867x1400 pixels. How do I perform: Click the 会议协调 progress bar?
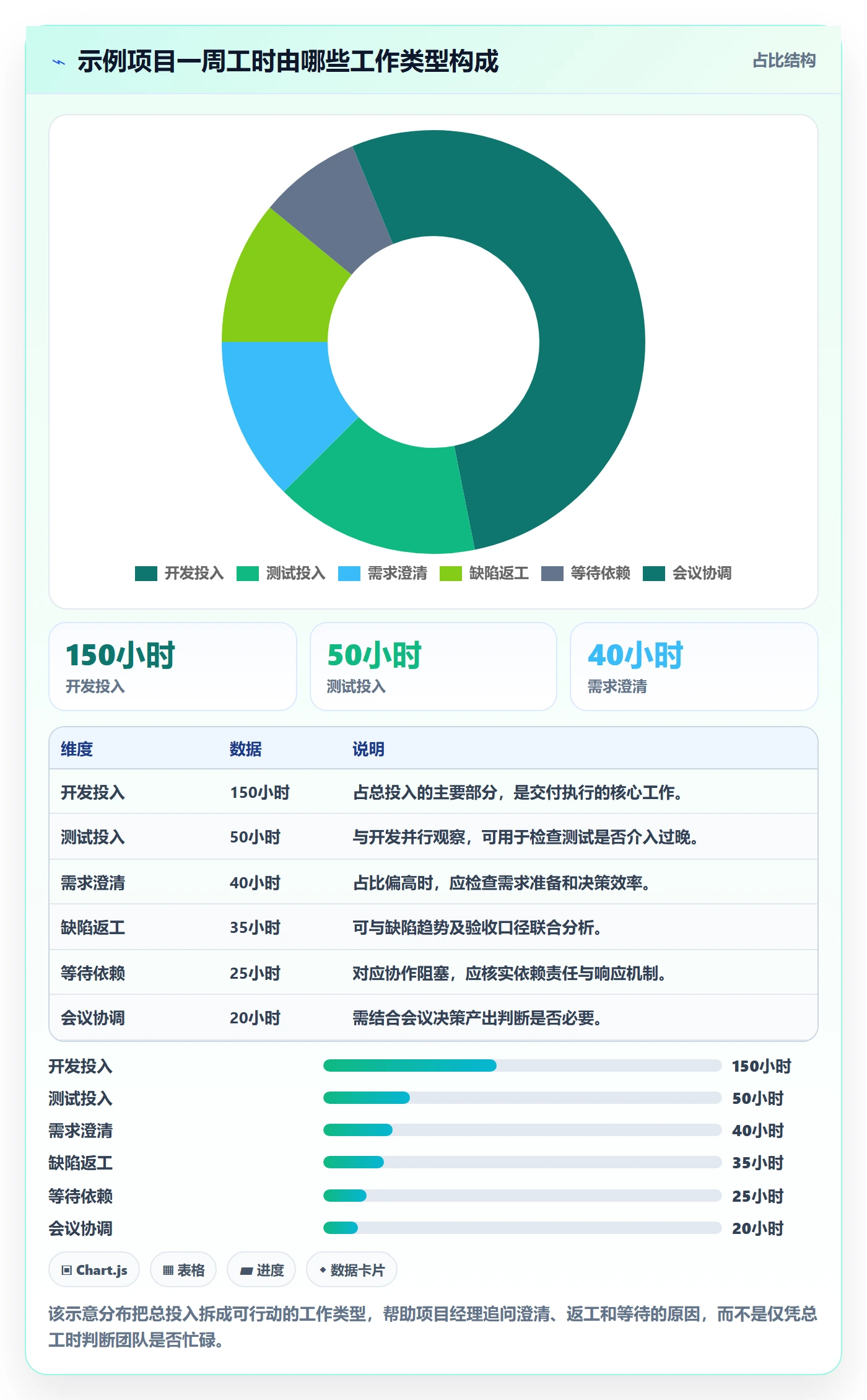522,1228
